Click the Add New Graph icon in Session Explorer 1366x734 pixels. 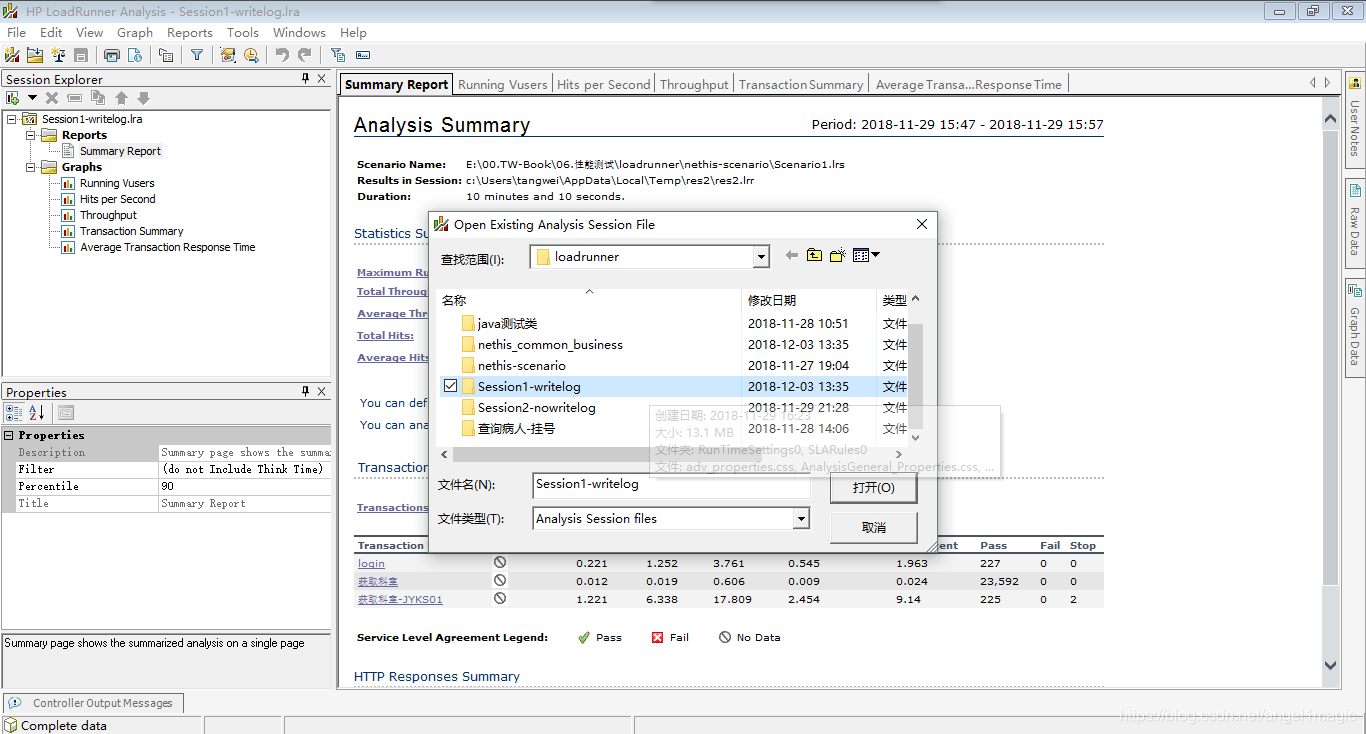[x=13, y=98]
